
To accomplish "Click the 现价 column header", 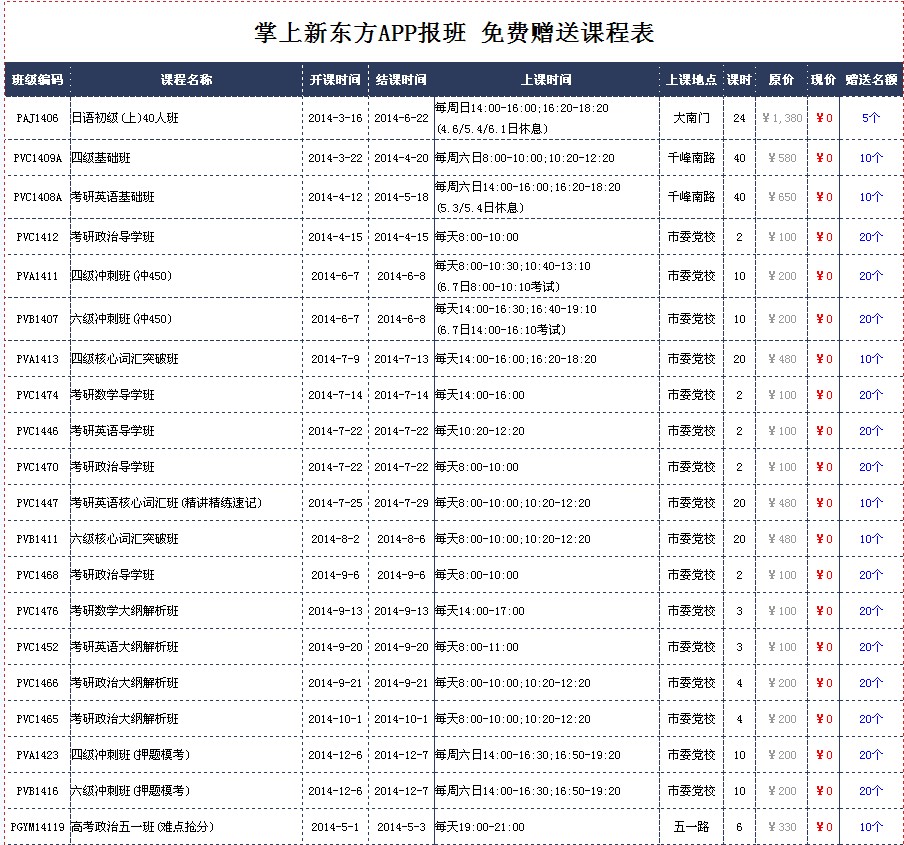I will pos(823,80).
